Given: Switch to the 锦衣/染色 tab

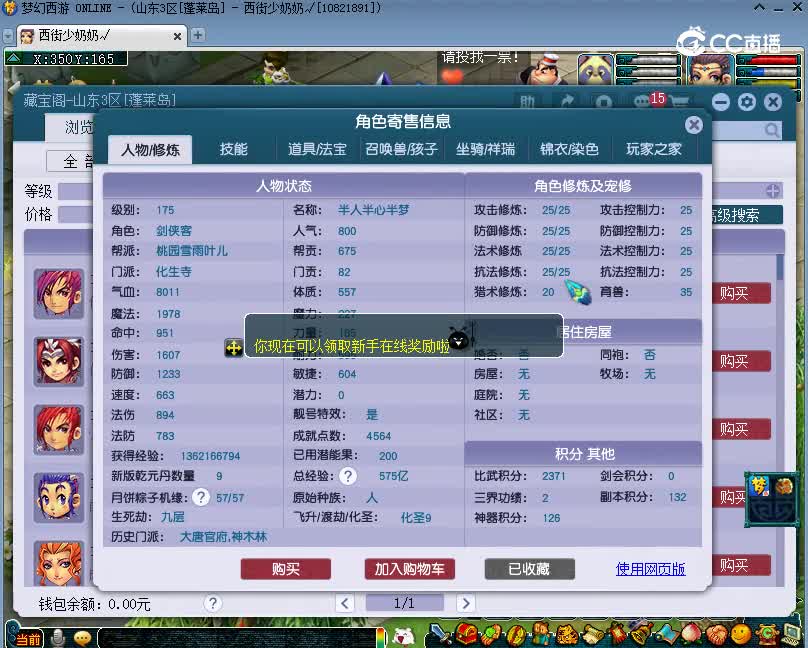Looking at the screenshot, I should pyautogui.click(x=569, y=149).
